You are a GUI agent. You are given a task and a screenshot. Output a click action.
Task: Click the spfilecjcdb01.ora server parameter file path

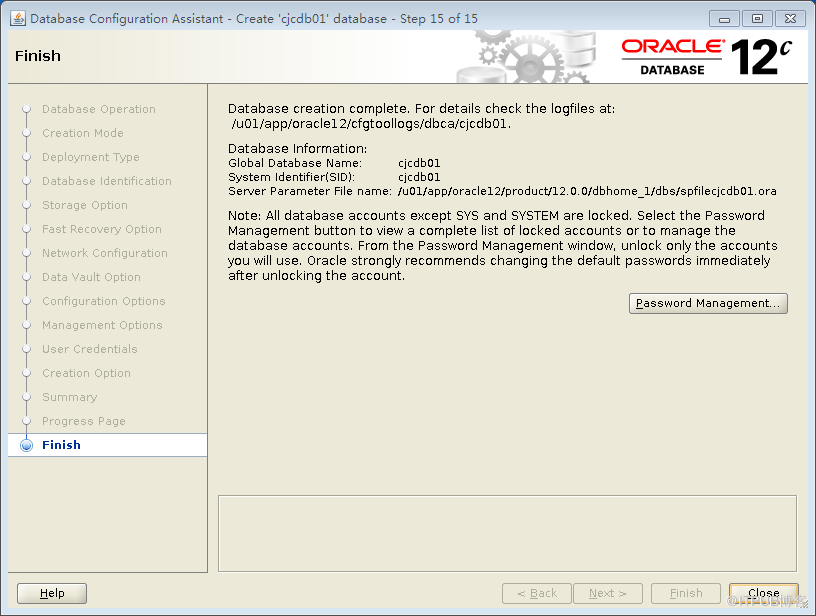coord(587,191)
